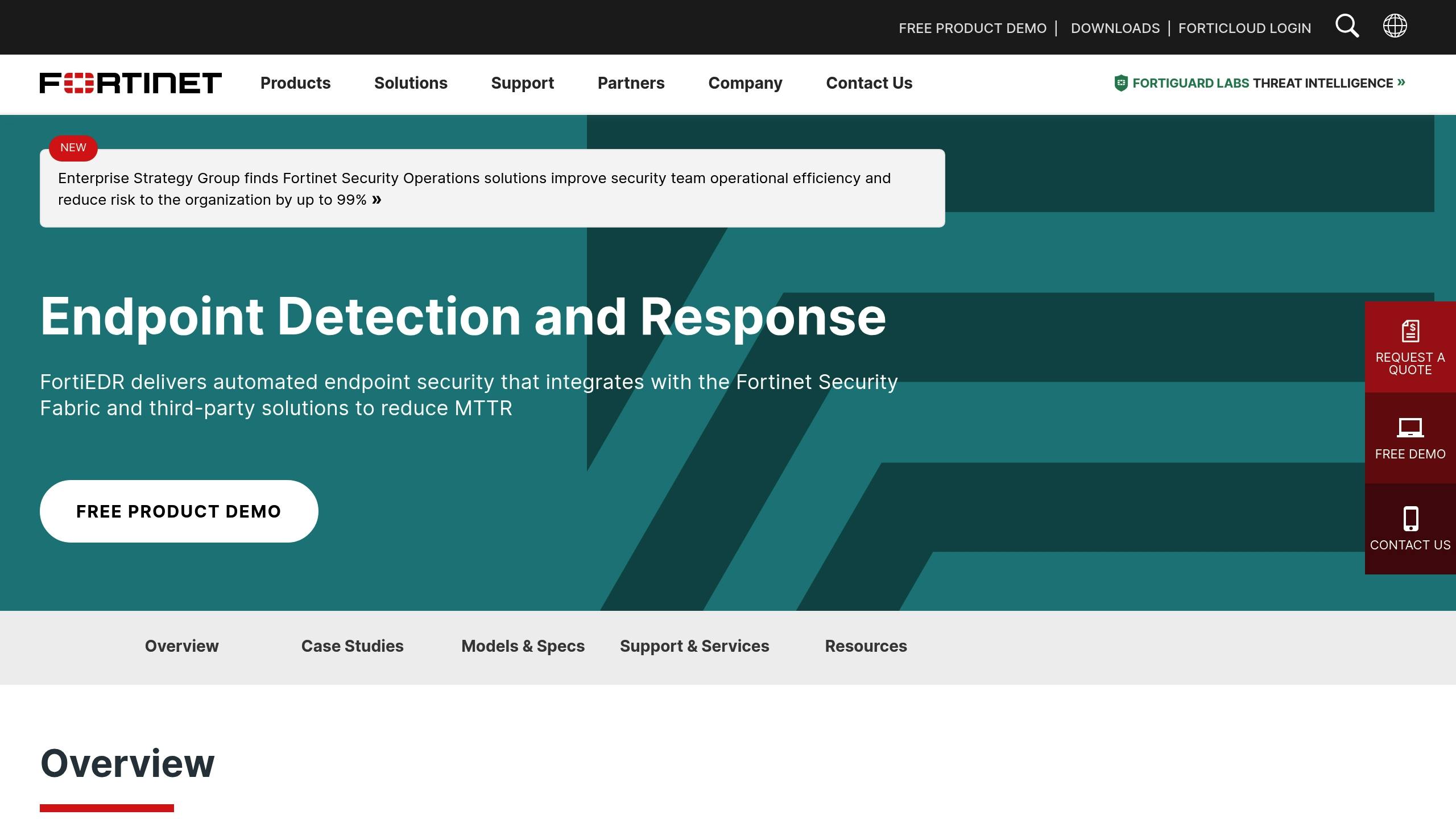Open the DOWNLOADS link
1456x819 pixels.
1115,28
